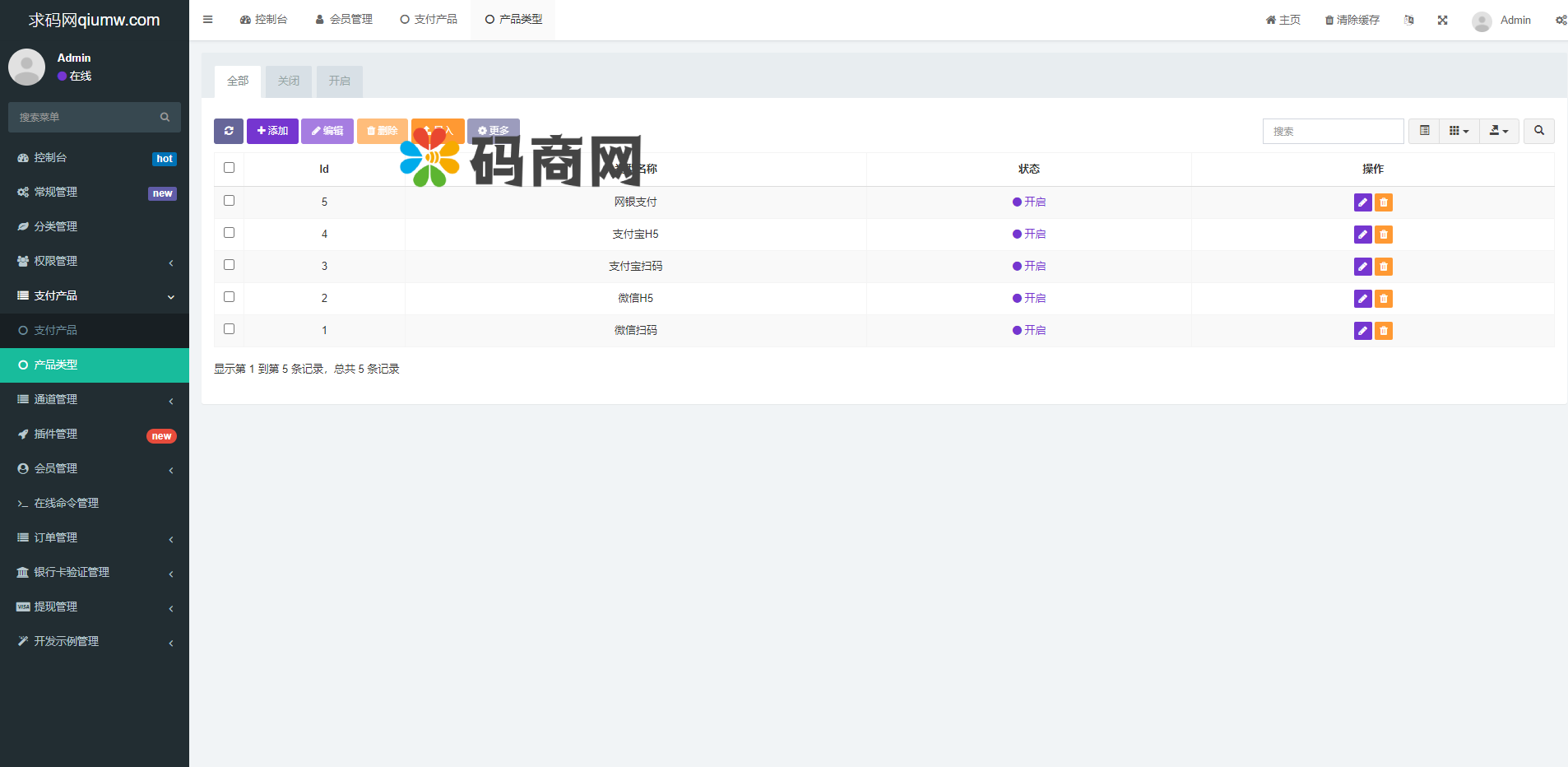
Task: Open the export data dropdown
Action: point(1499,131)
